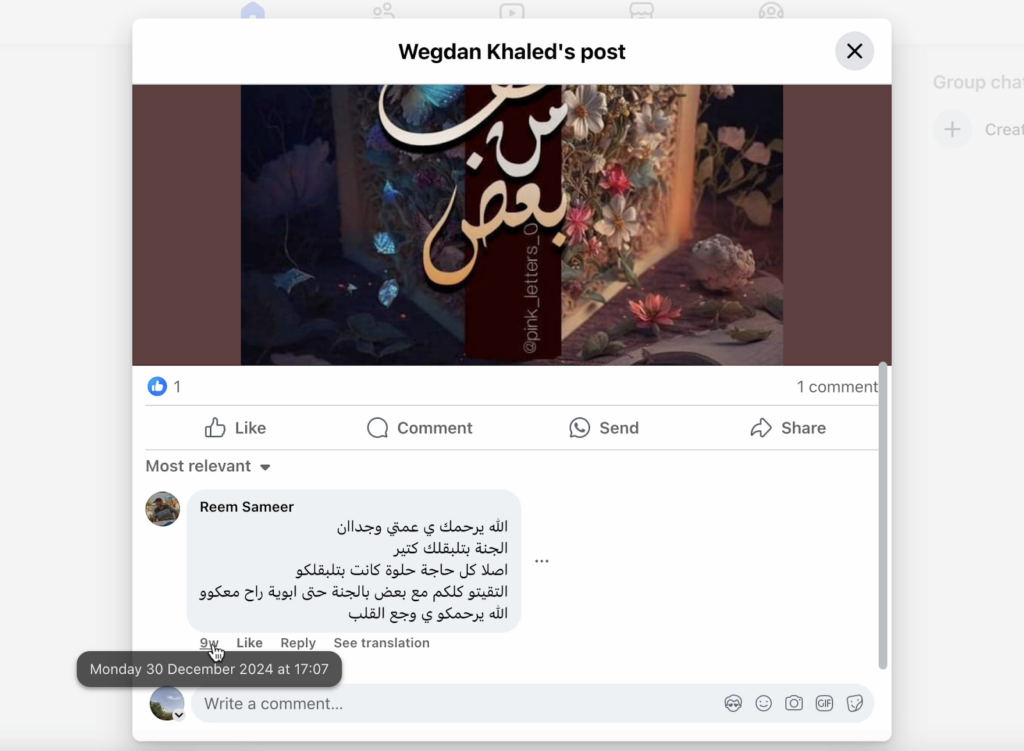1024x751 pixels.
Task: Click See translation under the comment
Action: [x=381, y=643]
